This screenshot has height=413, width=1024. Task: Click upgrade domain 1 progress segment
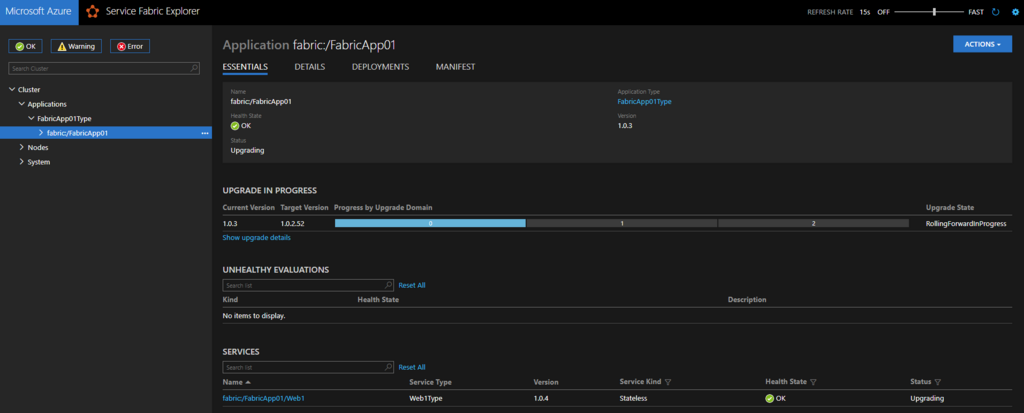622,223
